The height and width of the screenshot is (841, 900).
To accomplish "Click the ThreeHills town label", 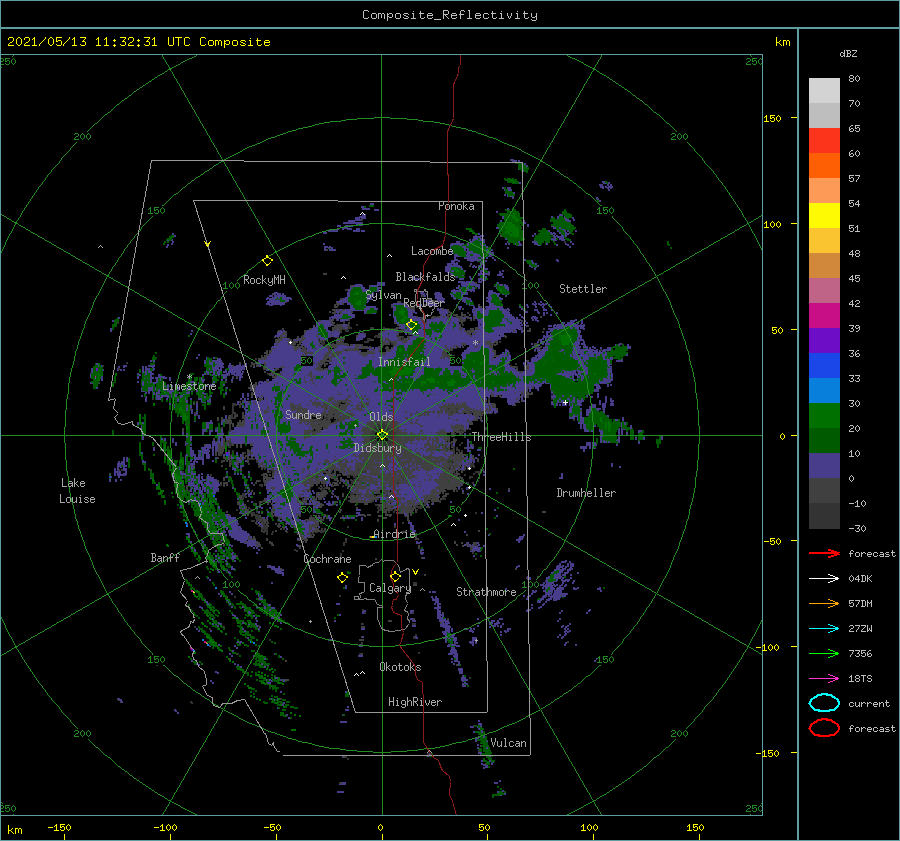I will tap(501, 437).
